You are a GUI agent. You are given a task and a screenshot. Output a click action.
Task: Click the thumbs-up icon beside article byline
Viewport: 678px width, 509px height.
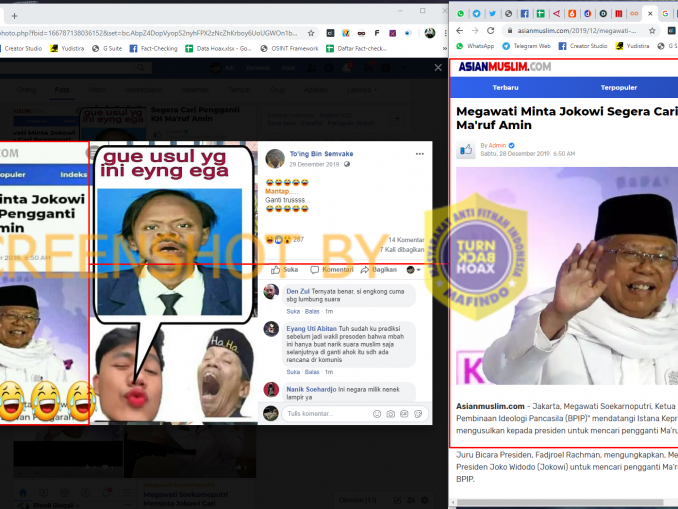(x=466, y=150)
